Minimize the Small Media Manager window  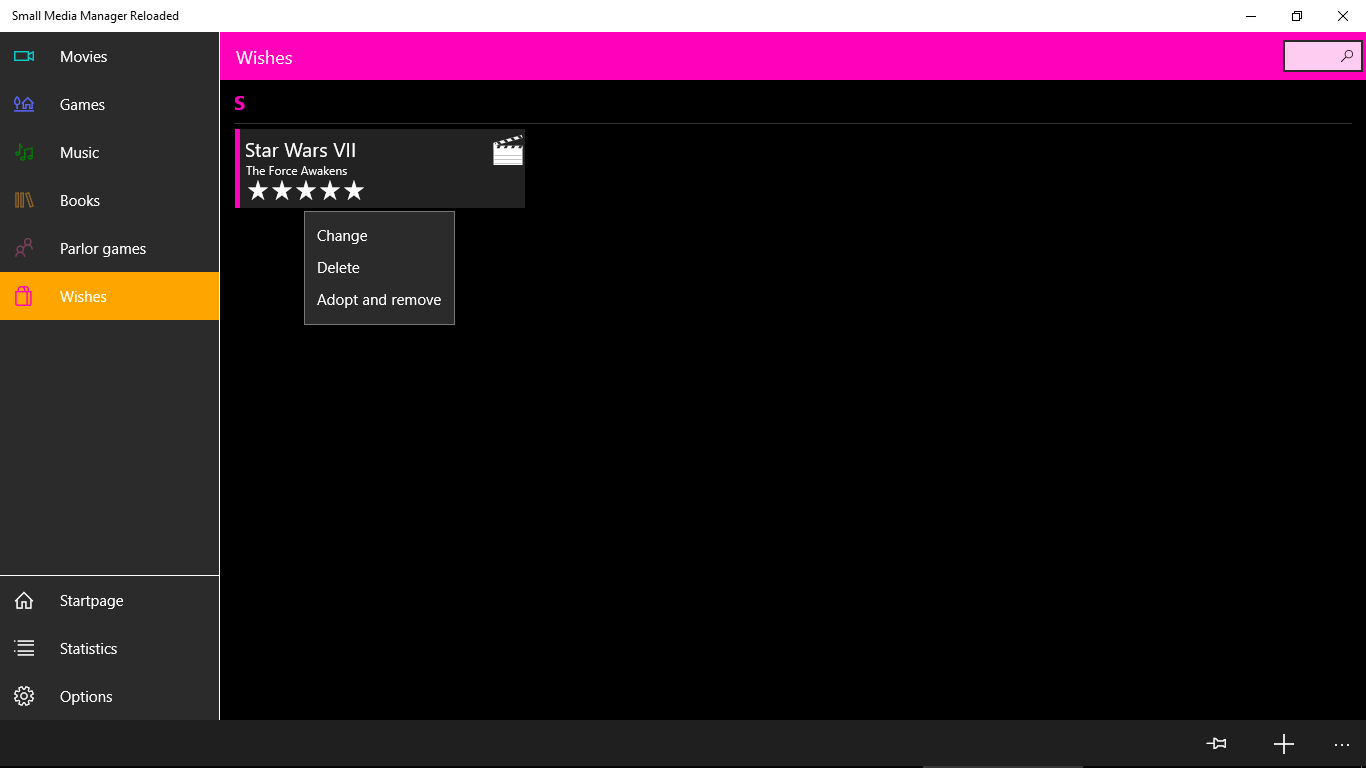tap(1251, 16)
